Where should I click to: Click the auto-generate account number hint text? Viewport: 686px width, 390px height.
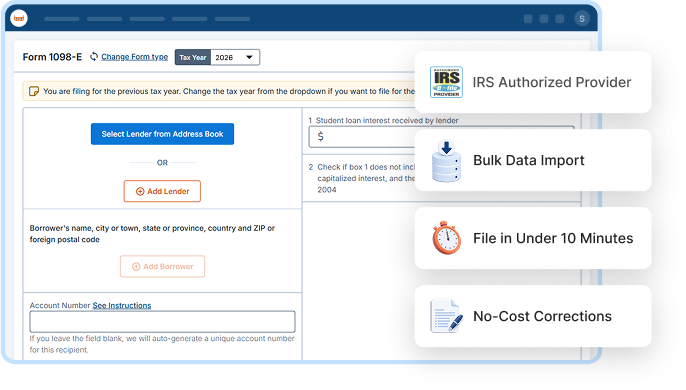coord(162,344)
